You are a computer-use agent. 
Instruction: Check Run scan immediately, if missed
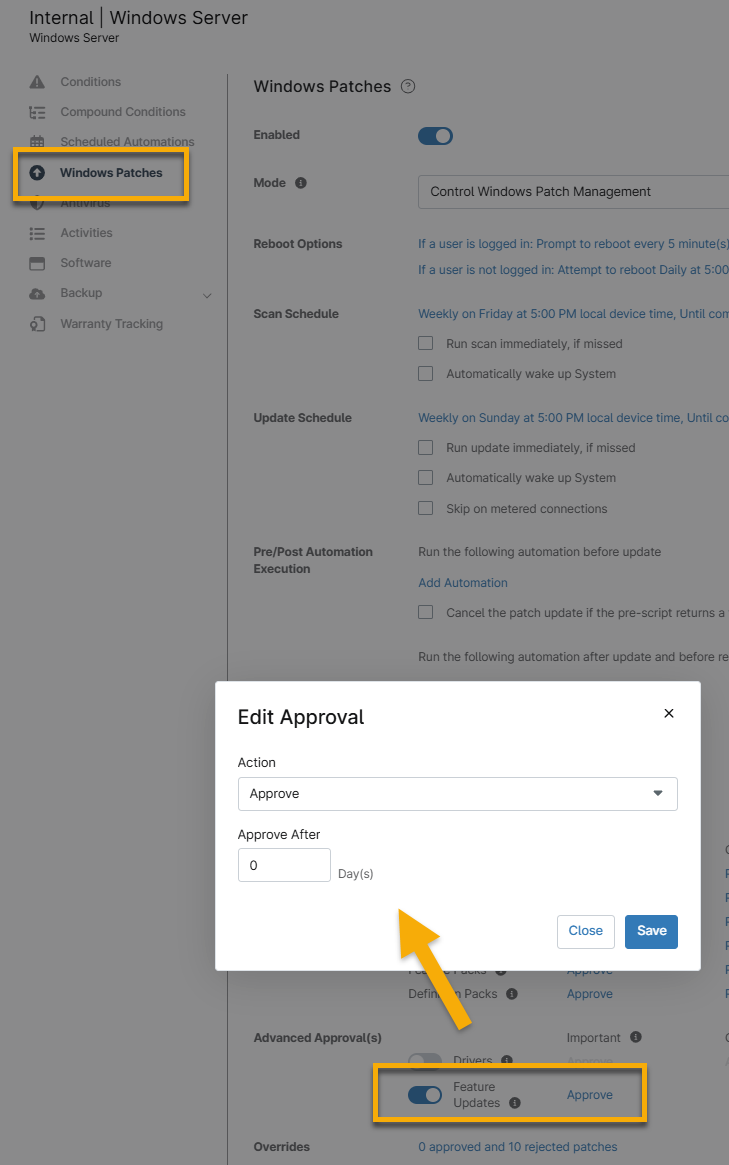(x=425, y=342)
